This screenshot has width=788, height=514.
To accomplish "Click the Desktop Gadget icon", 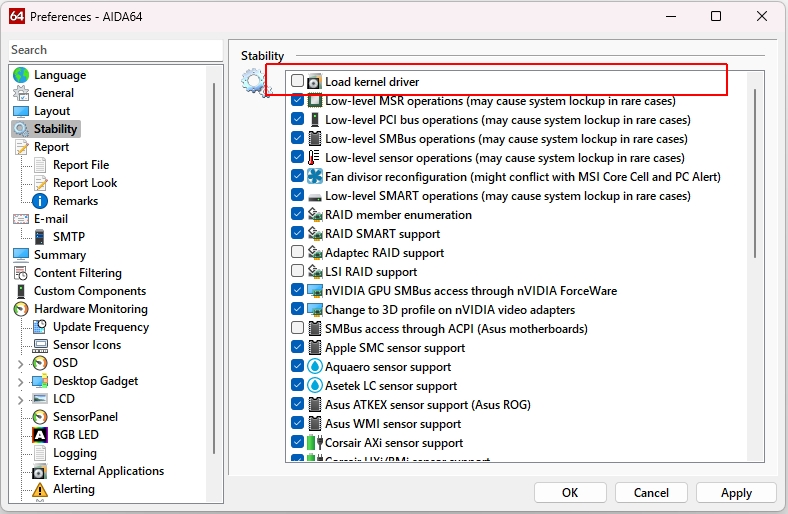I will [x=40, y=381].
